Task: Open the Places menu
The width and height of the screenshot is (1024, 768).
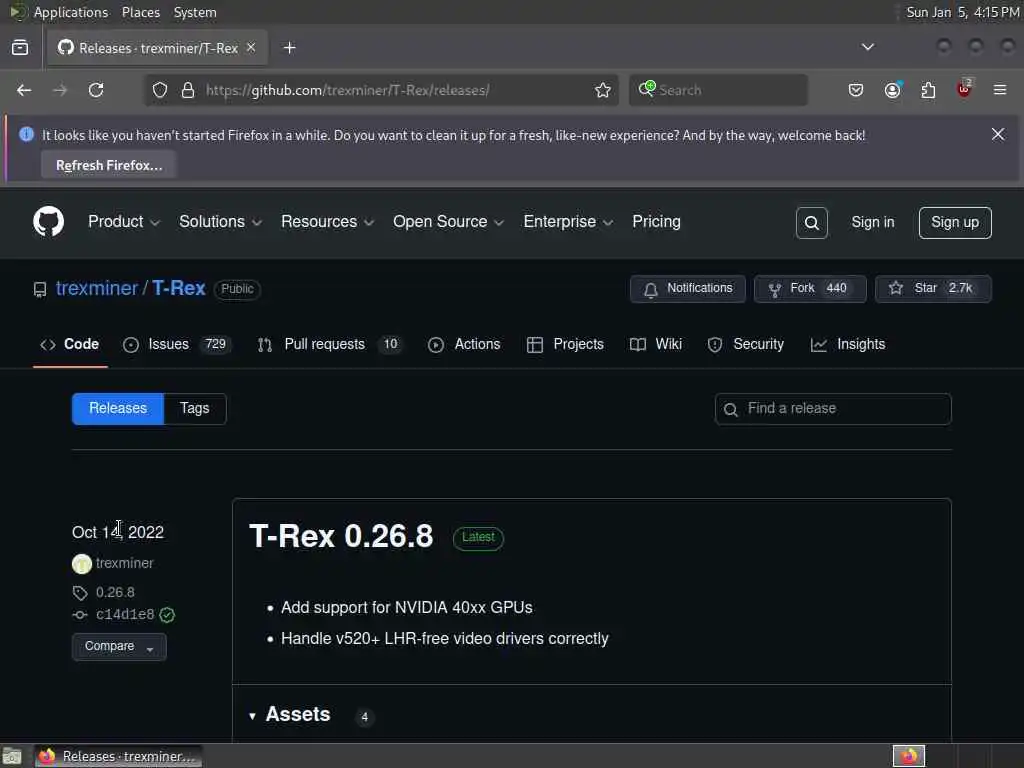Action: 140,12
